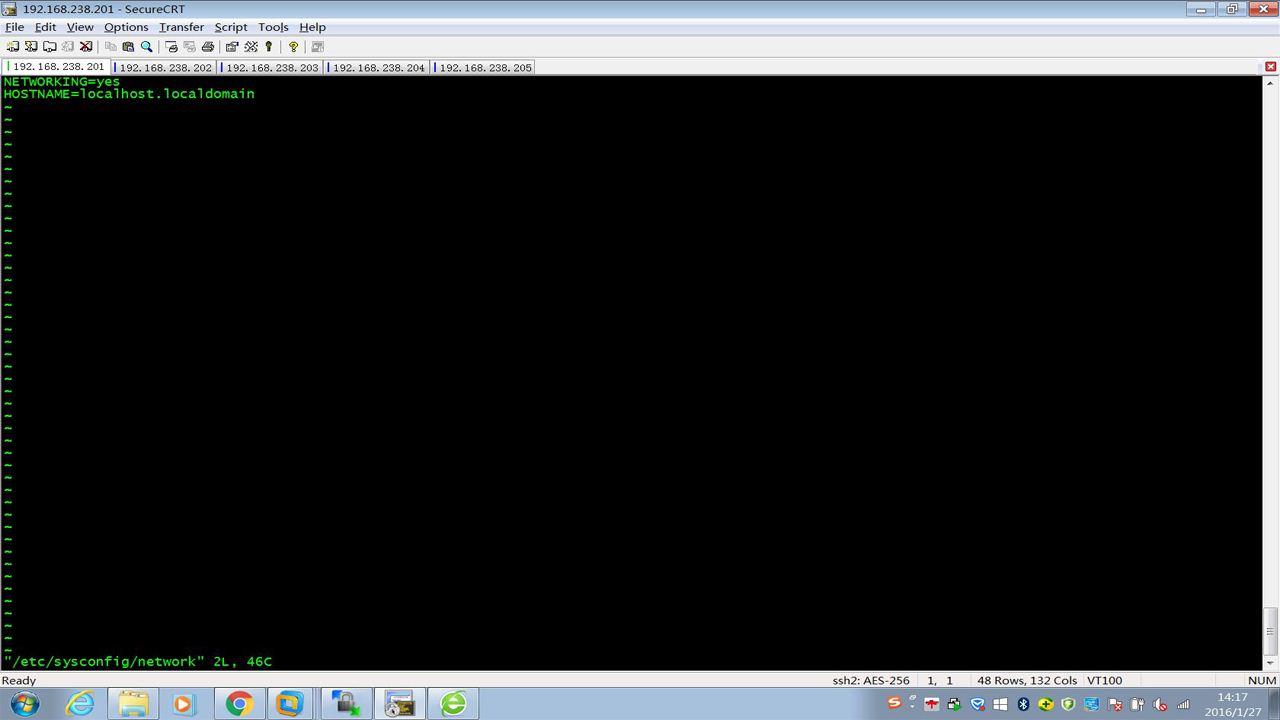This screenshot has height=720, width=1280.
Task: Open the File menu
Action: 14,27
